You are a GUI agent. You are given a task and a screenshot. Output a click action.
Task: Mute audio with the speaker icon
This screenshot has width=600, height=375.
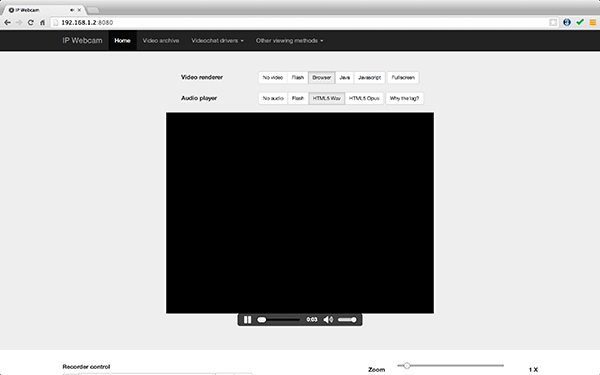(x=328, y=320)
